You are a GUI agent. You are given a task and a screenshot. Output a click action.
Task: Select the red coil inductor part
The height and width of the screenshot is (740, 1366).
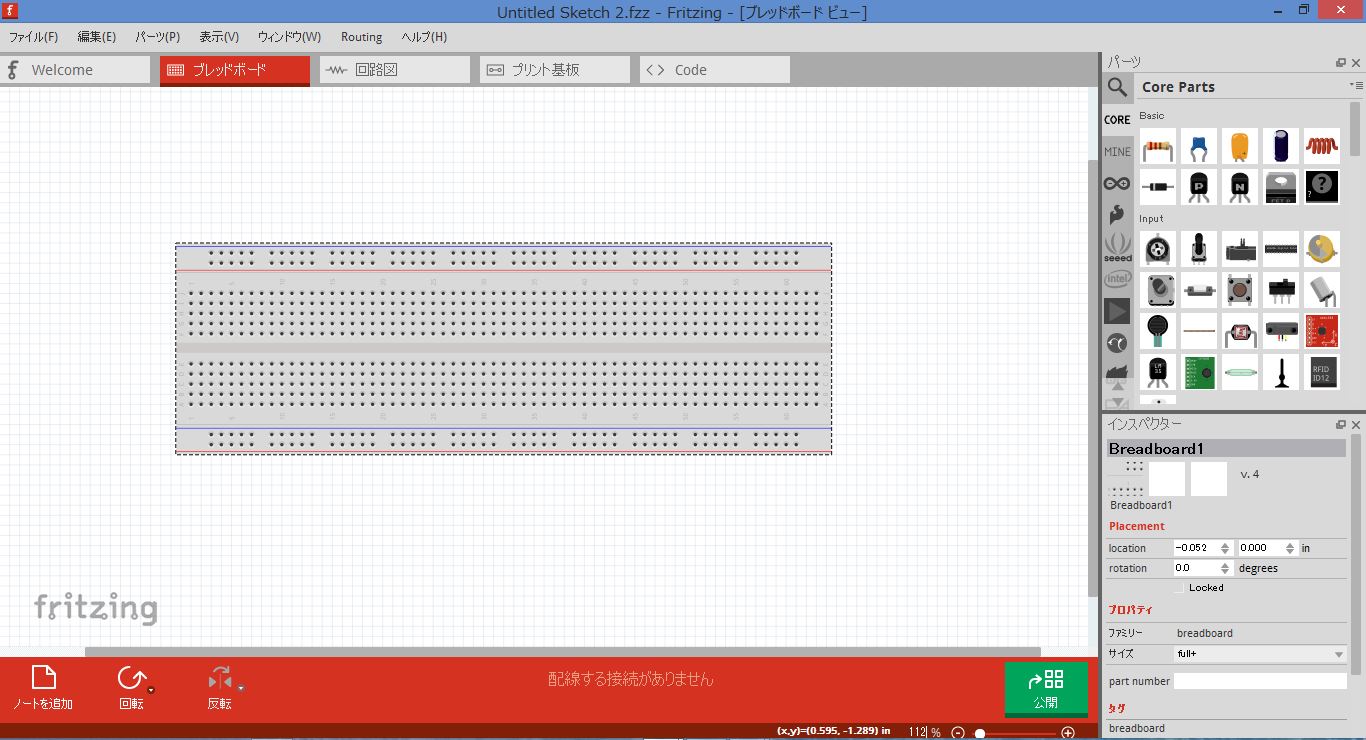tap(1322, 146)
